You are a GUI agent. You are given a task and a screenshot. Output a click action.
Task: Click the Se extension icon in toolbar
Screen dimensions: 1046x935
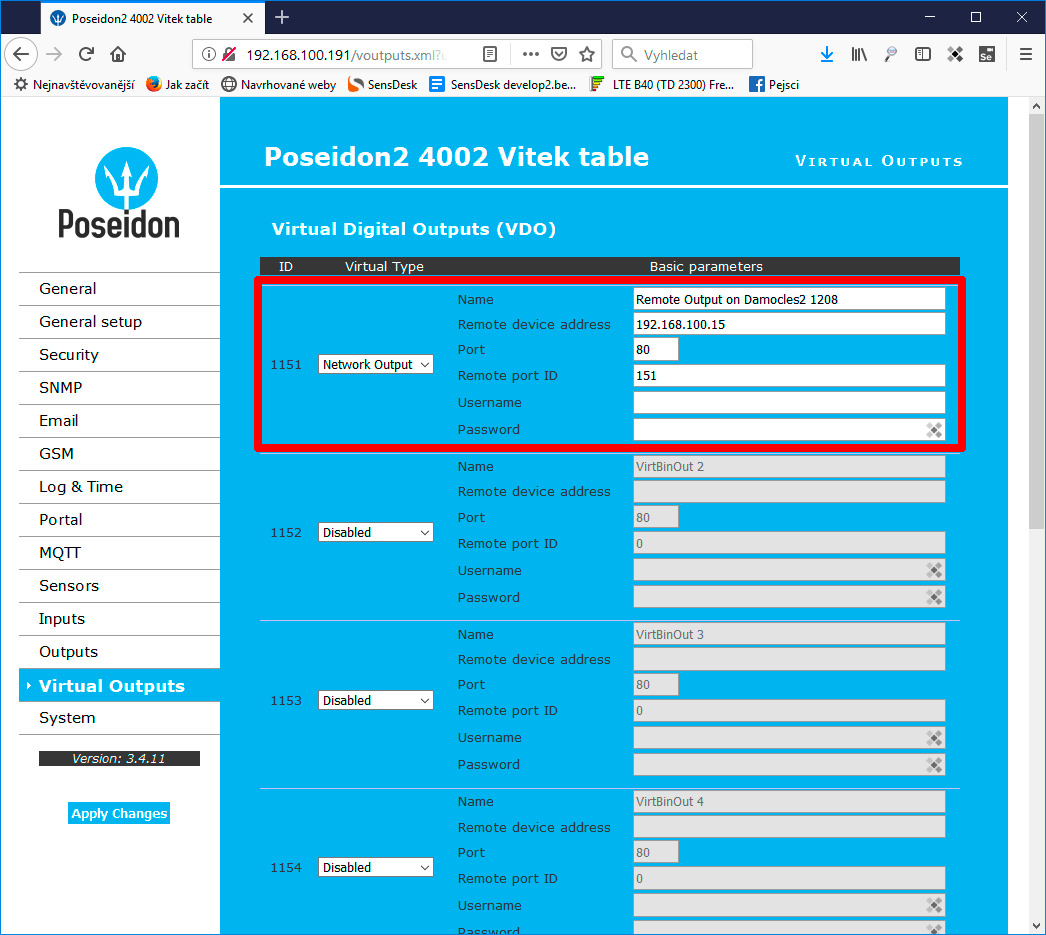point(987,54)
